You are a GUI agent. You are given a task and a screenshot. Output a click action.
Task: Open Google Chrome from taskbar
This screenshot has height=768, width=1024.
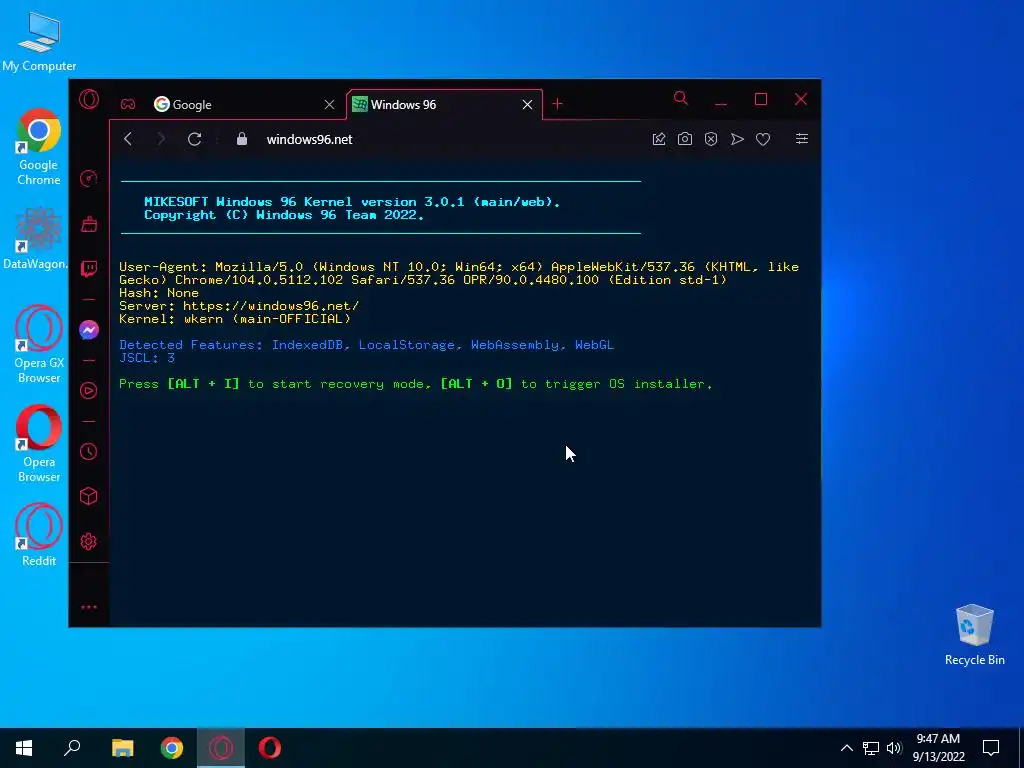(x=172, y=748)
